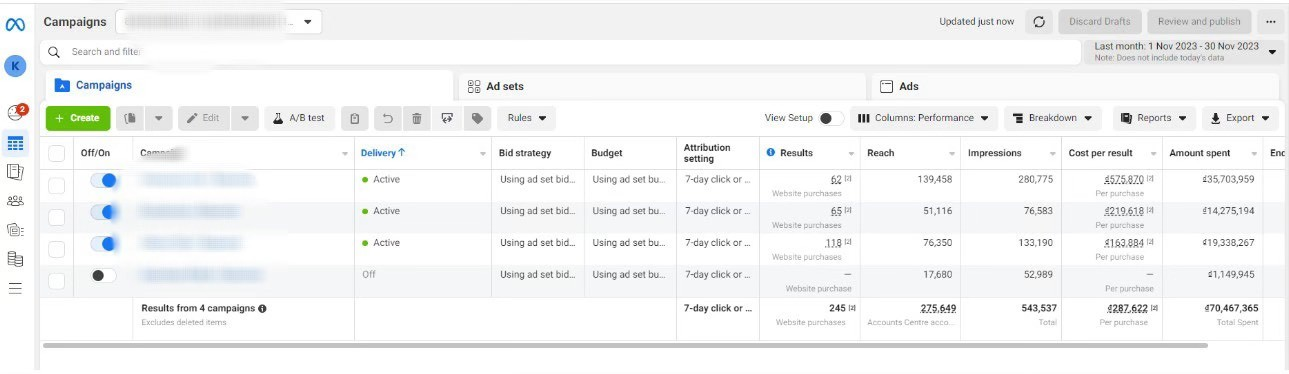
Task: Open the Breakdown dropdown
Action: (x=1053, y=118)
